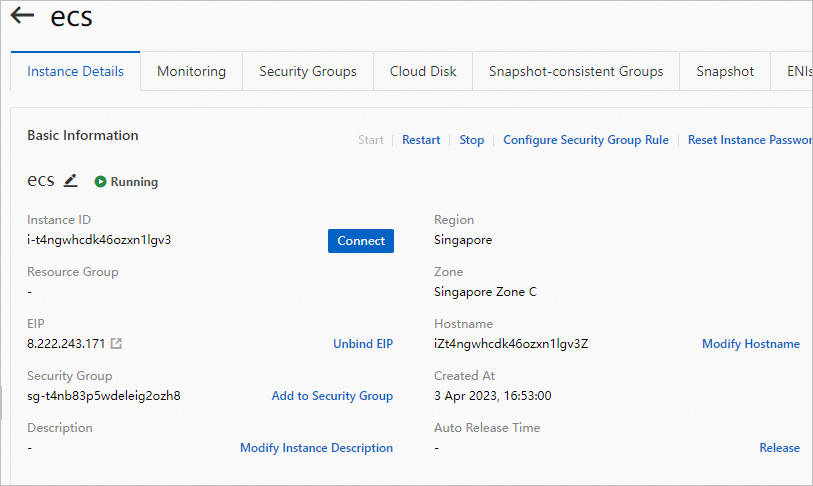Click Release next to Auto Release Time
Image resolution: width=813 pixels, height=486 pixels.
779,448
